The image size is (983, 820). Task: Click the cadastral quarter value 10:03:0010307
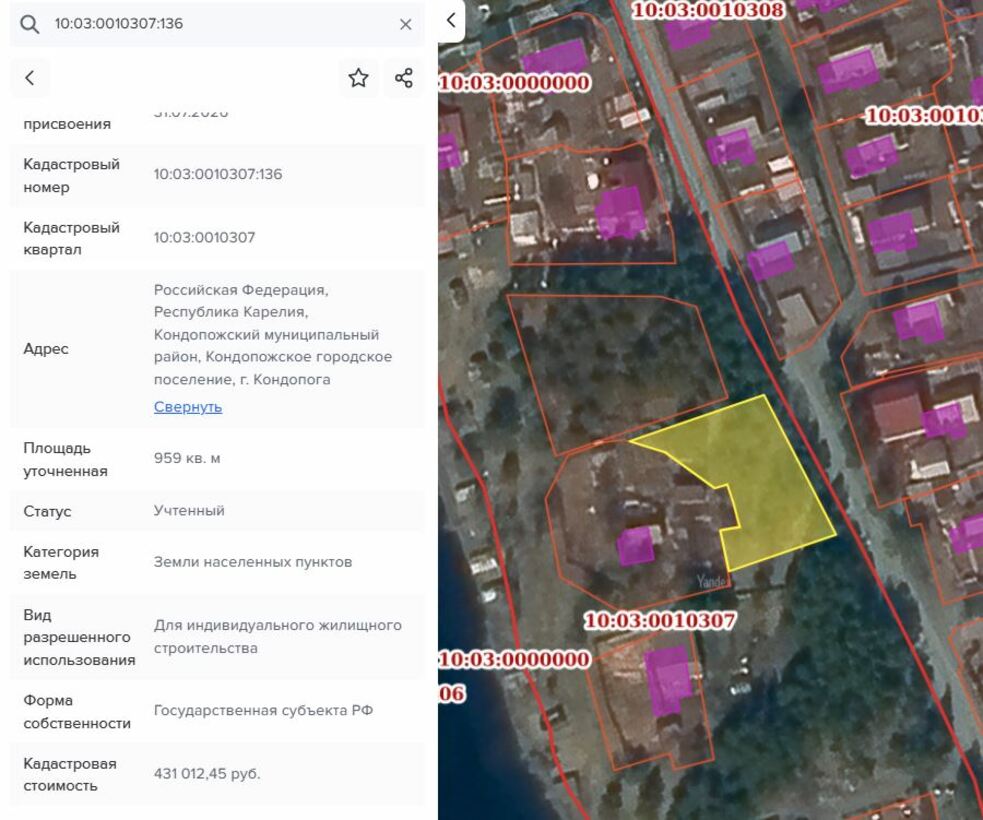click(204, 238)
